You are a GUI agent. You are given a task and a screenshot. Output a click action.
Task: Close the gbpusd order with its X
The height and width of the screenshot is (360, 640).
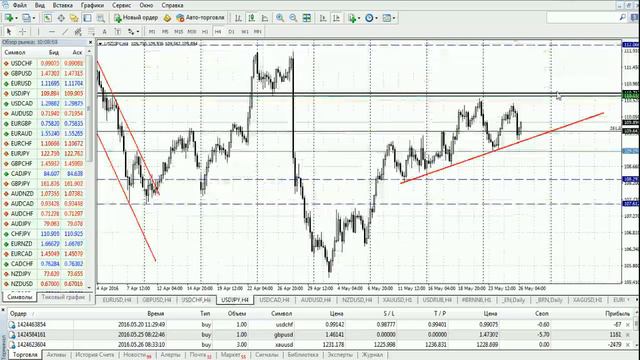pos(628,335)
